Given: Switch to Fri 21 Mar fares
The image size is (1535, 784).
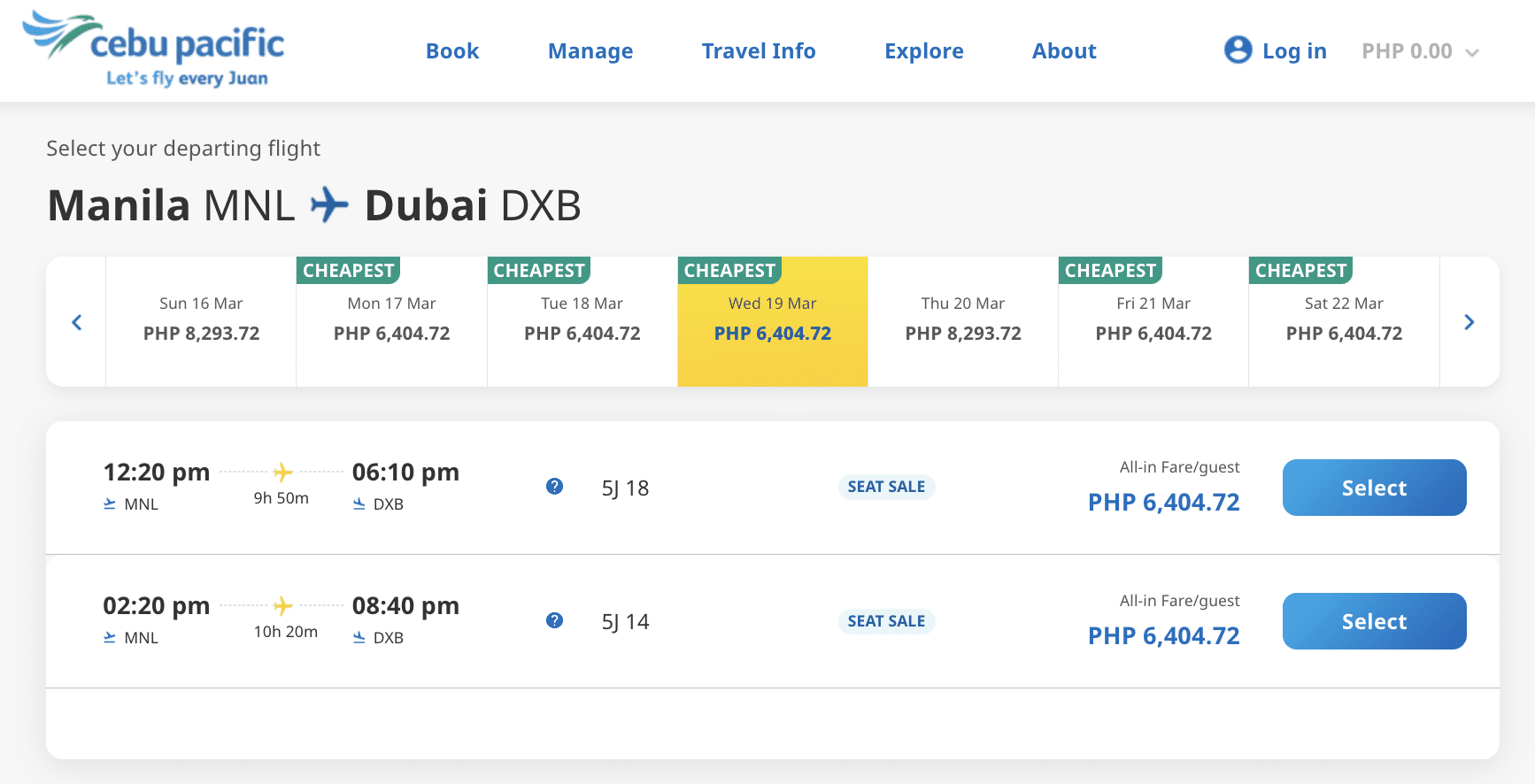Looking at the screenshot, I should tap(1153, 322).
